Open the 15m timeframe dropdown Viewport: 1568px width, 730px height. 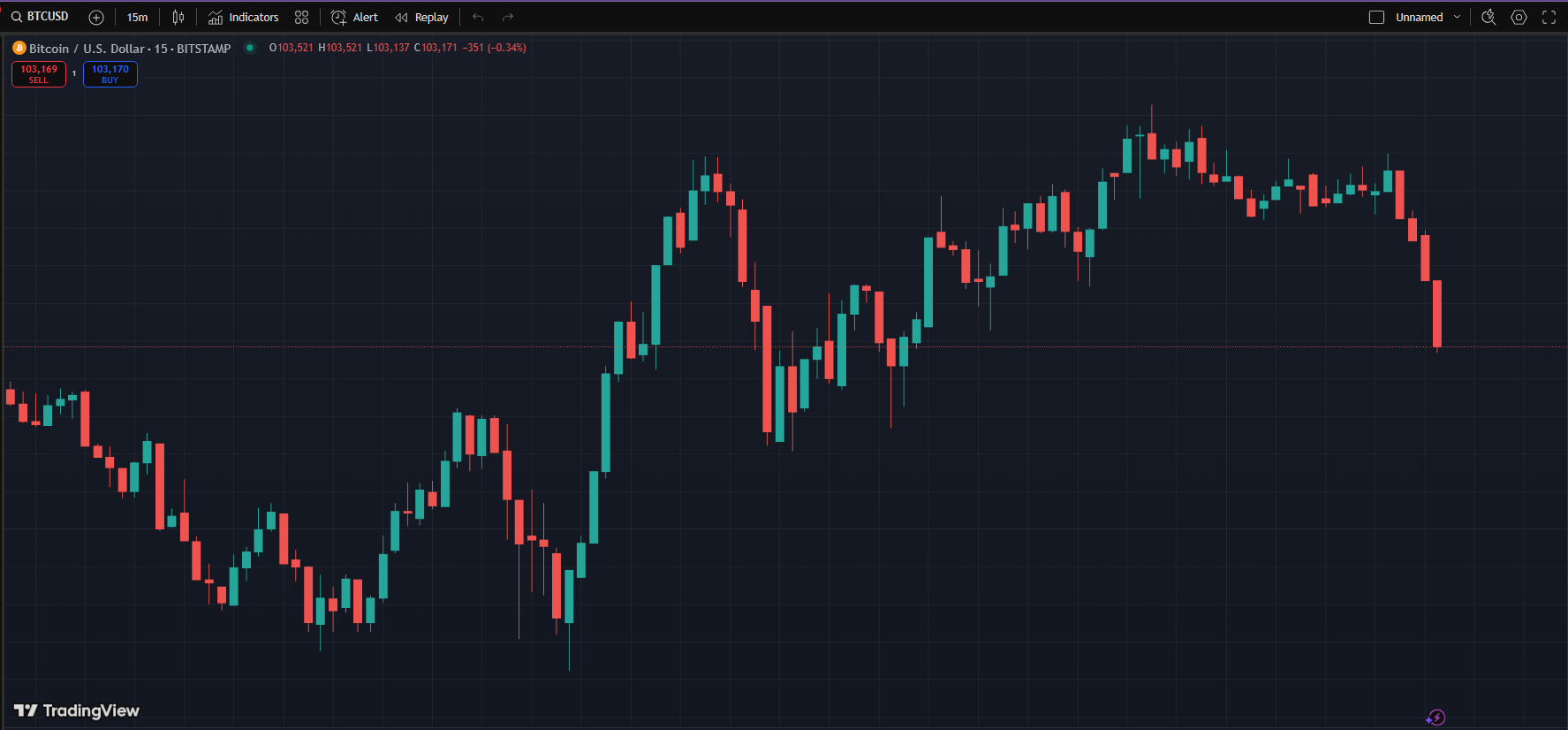(x=137, y=18)
